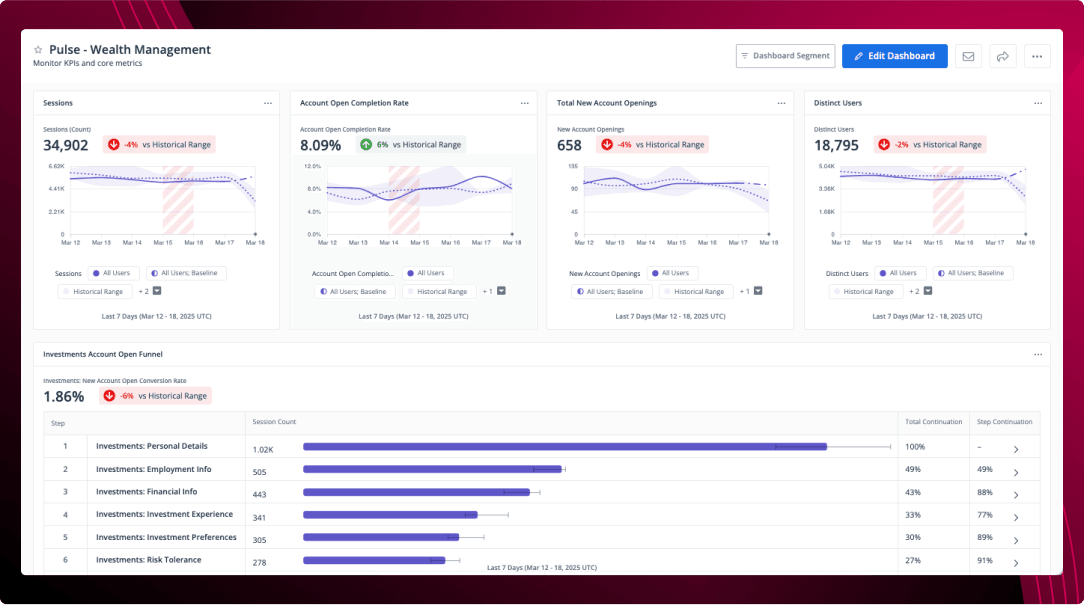Open the Investments Account Open Funnel ellipsis menu
This screenshot has height=605, width=1084.
point(1038,353)
